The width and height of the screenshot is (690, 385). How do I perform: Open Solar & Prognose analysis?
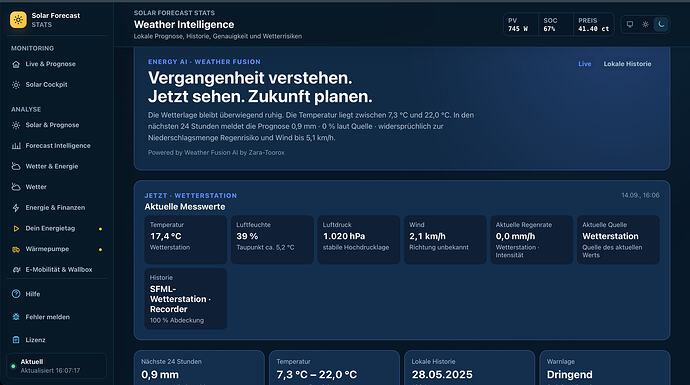[x=57, y=125]
